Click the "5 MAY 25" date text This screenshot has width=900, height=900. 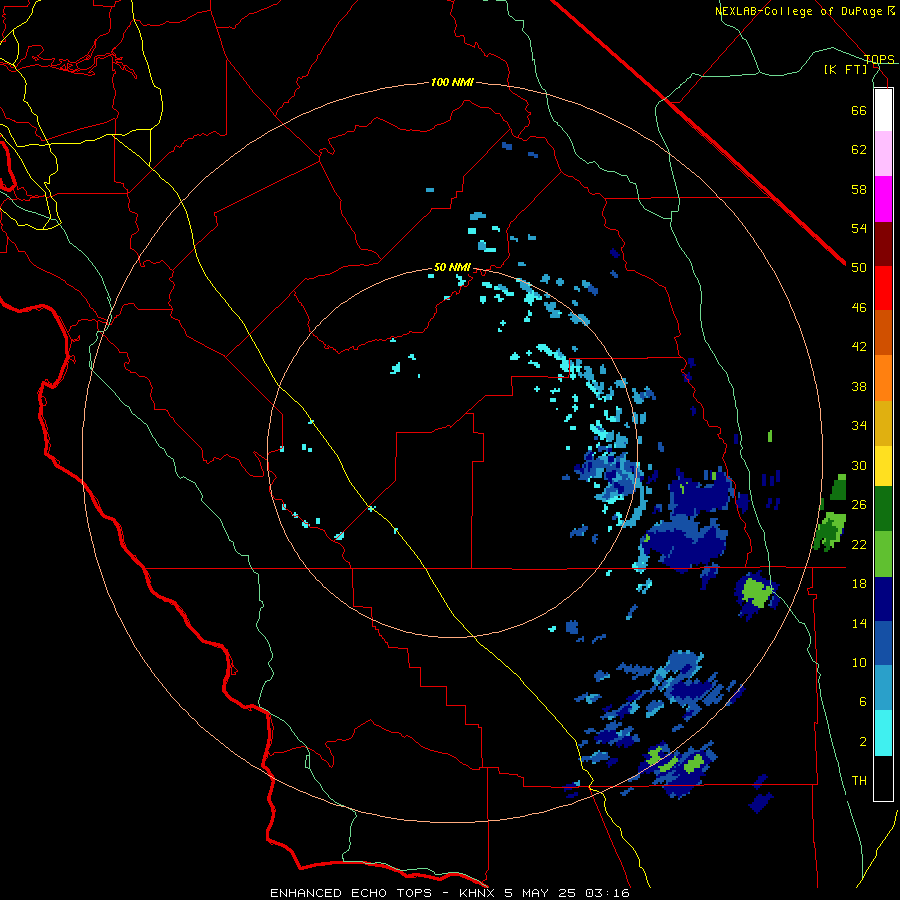tap(540, 893)
